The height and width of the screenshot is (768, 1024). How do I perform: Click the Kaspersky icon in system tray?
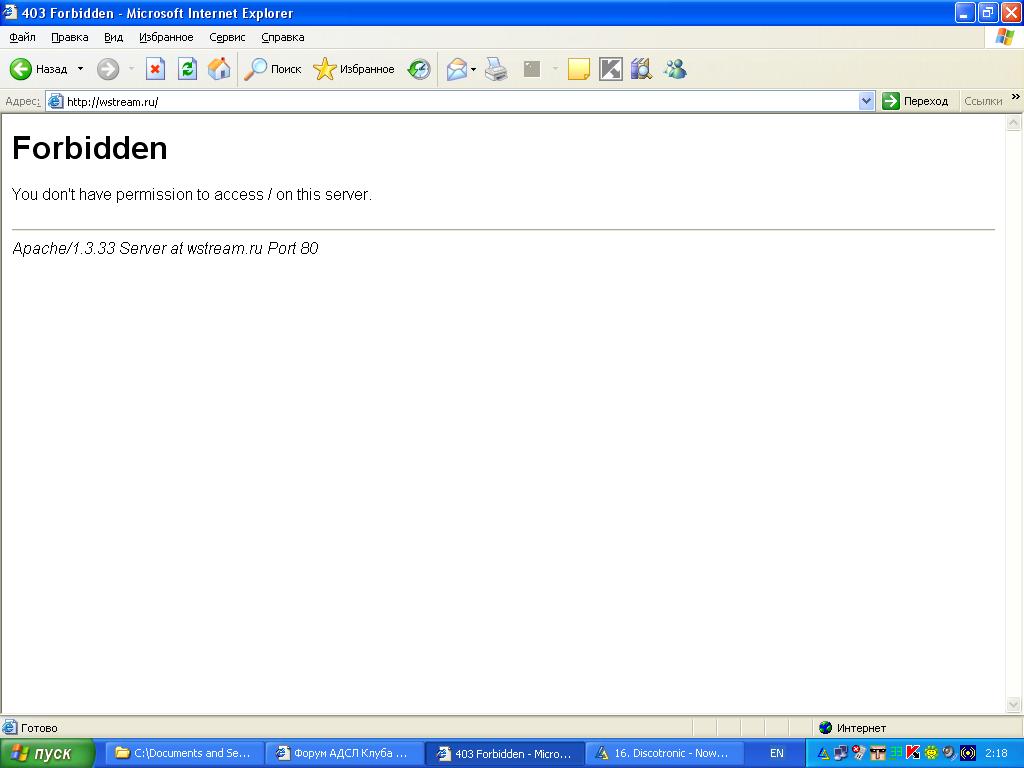[x=912, y=753]
